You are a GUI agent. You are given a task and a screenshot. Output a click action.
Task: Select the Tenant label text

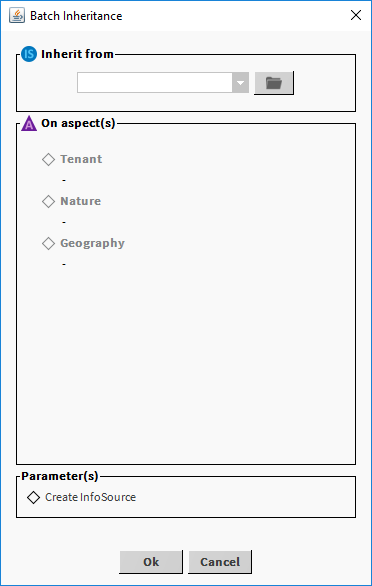81,159
